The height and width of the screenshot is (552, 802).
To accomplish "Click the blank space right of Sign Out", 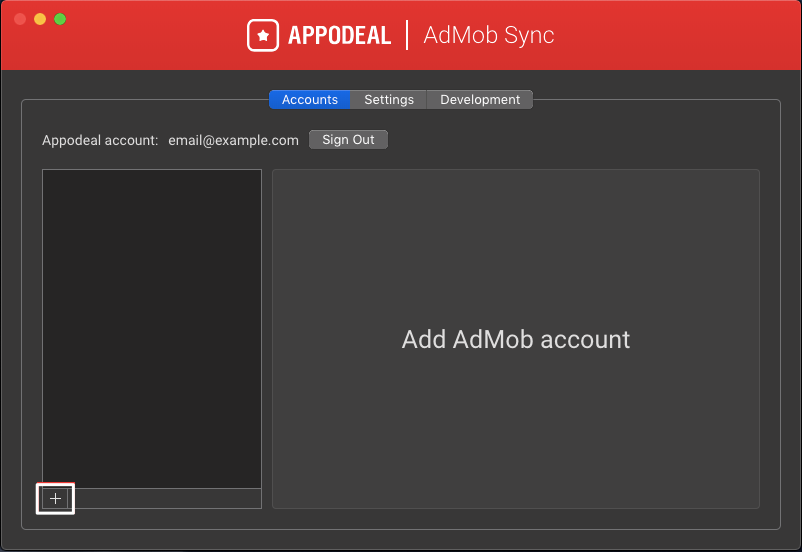I will (580, 140).
